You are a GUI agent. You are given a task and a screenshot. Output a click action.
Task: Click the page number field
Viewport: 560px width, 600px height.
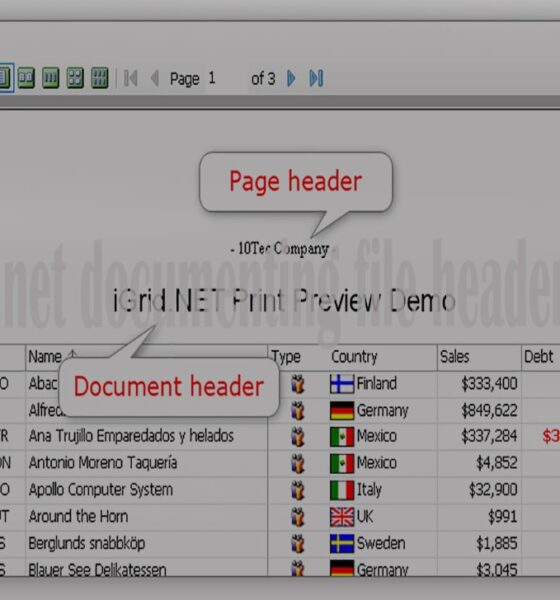click(x=226, y=78)
